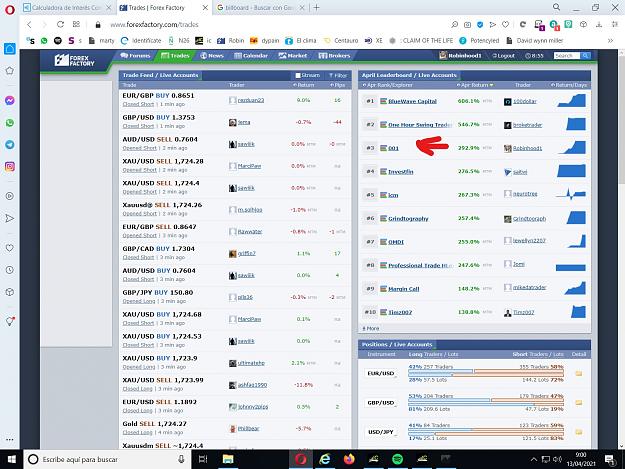Open the sidebar History clock icon
This screenshot has width=625, height=469.
pyautogui.click(x=10, y=270)
